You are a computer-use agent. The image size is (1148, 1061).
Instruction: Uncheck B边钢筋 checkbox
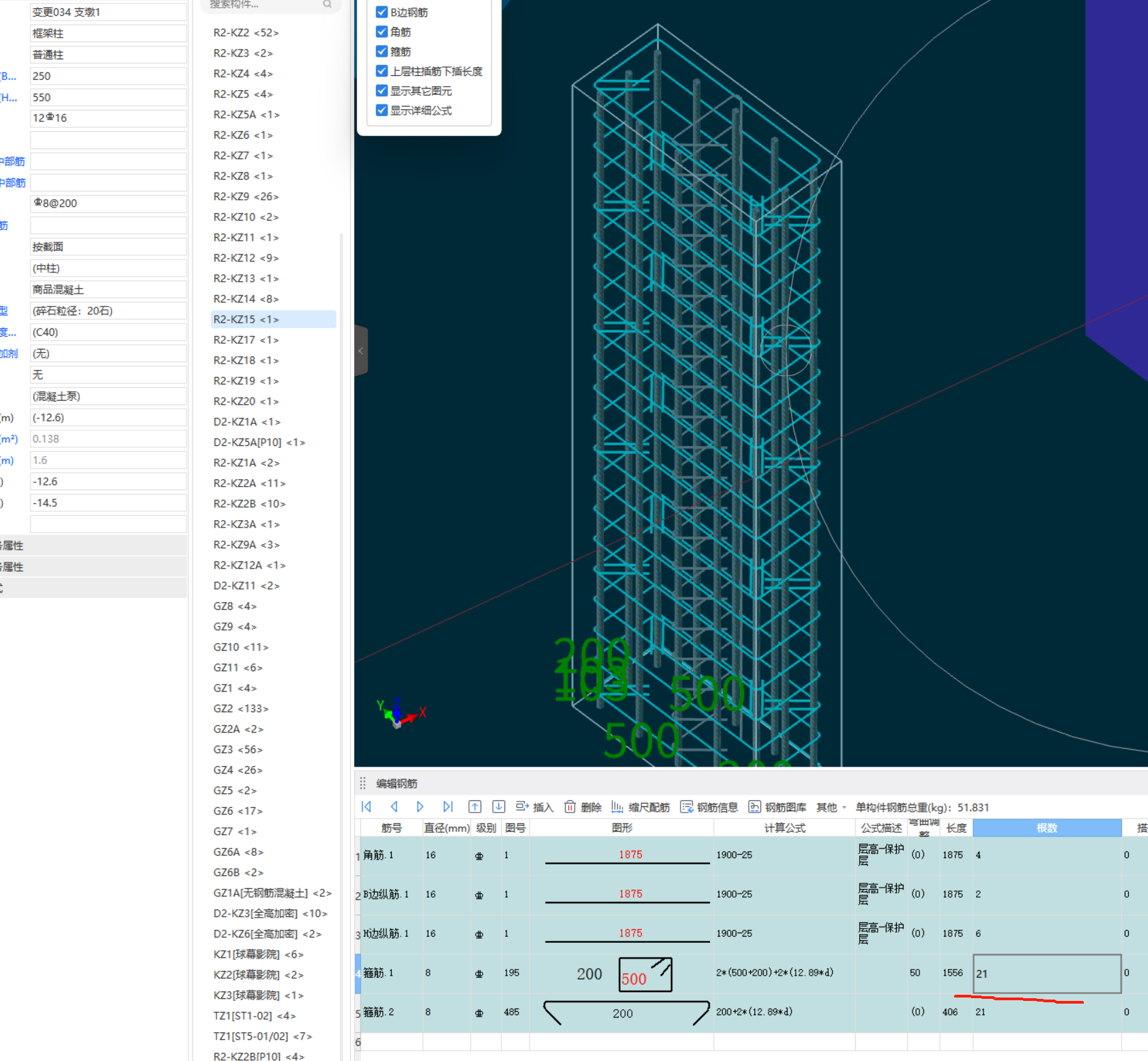[382, 12]
